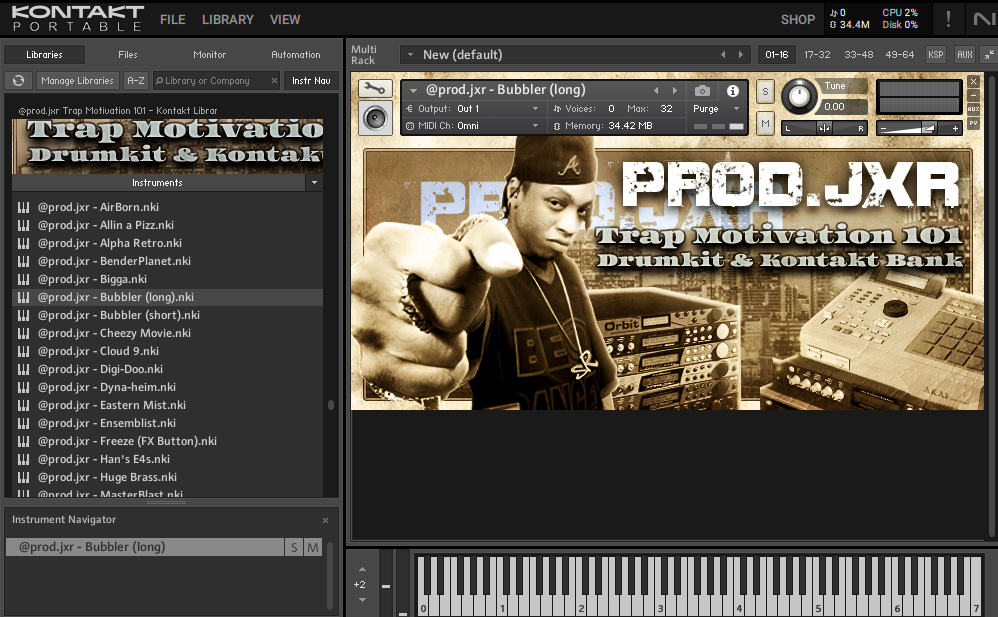998x617 pixels.
Task: Click the volume plus icon
Action: 955,129
